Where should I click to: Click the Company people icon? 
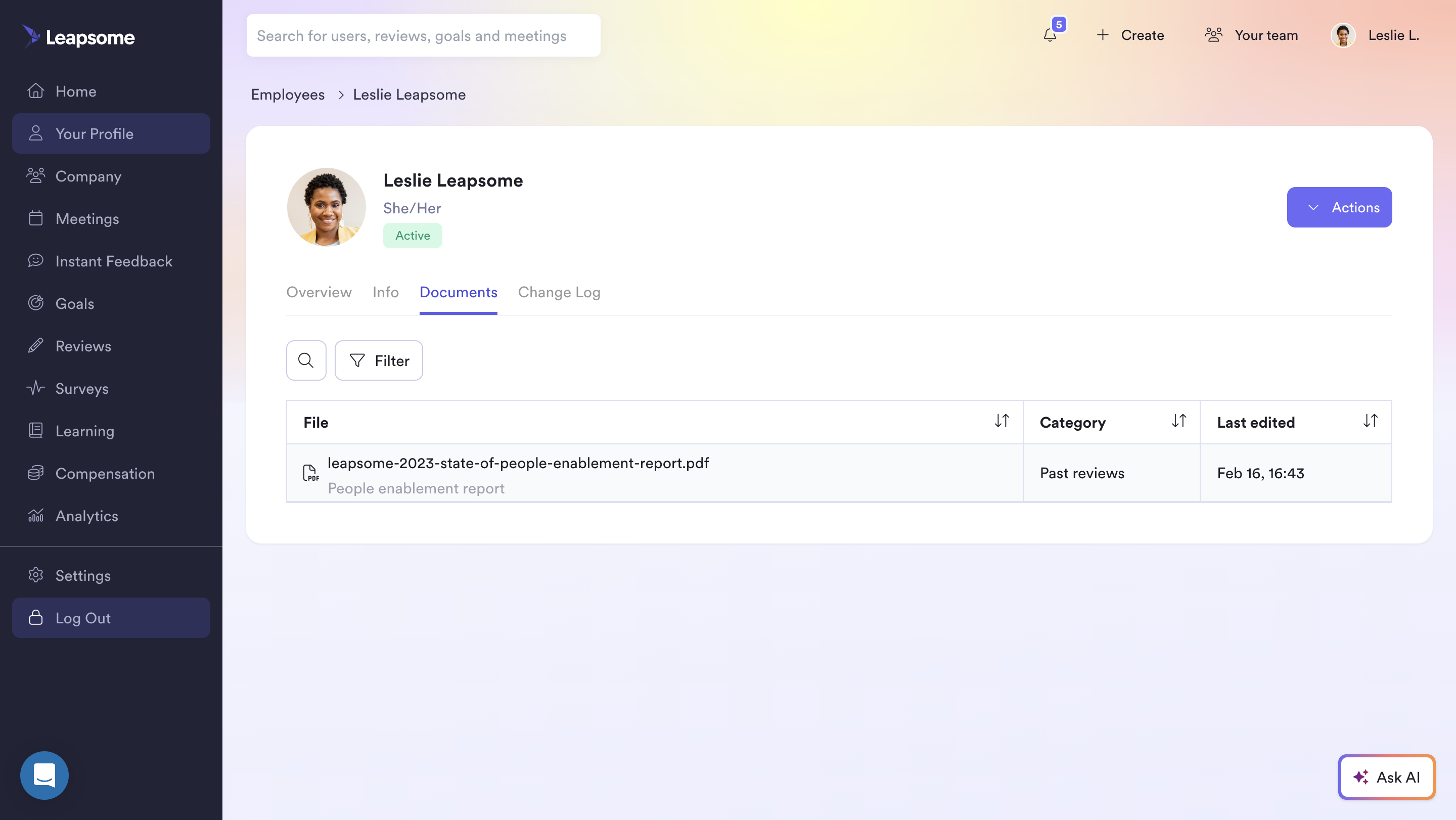coord(35,176)
